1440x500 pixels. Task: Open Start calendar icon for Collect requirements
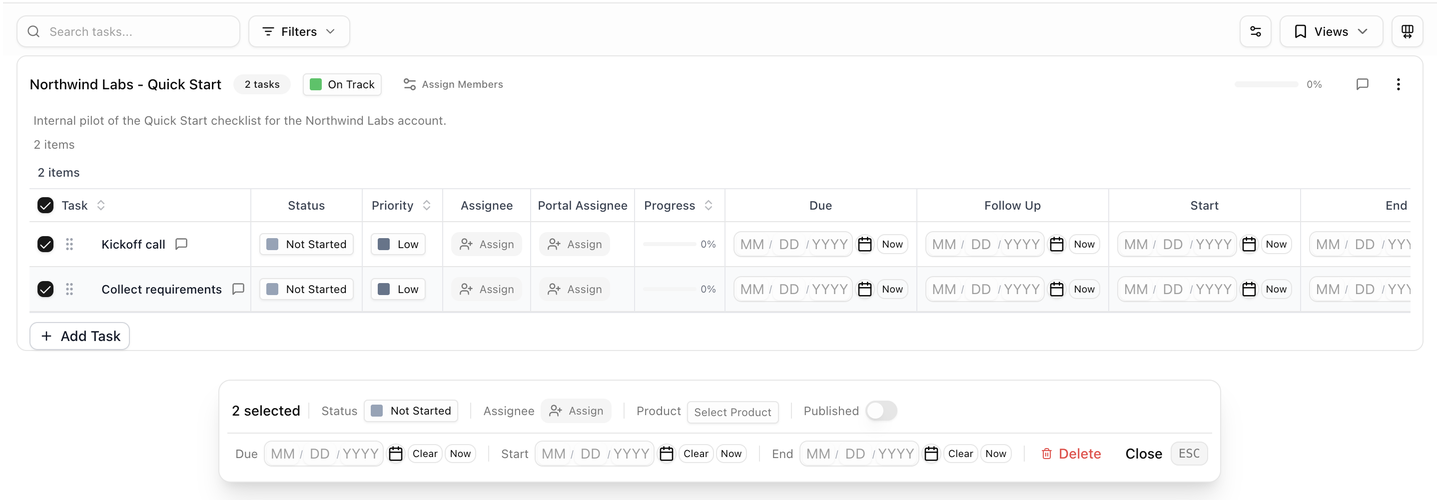(1249, 289)
